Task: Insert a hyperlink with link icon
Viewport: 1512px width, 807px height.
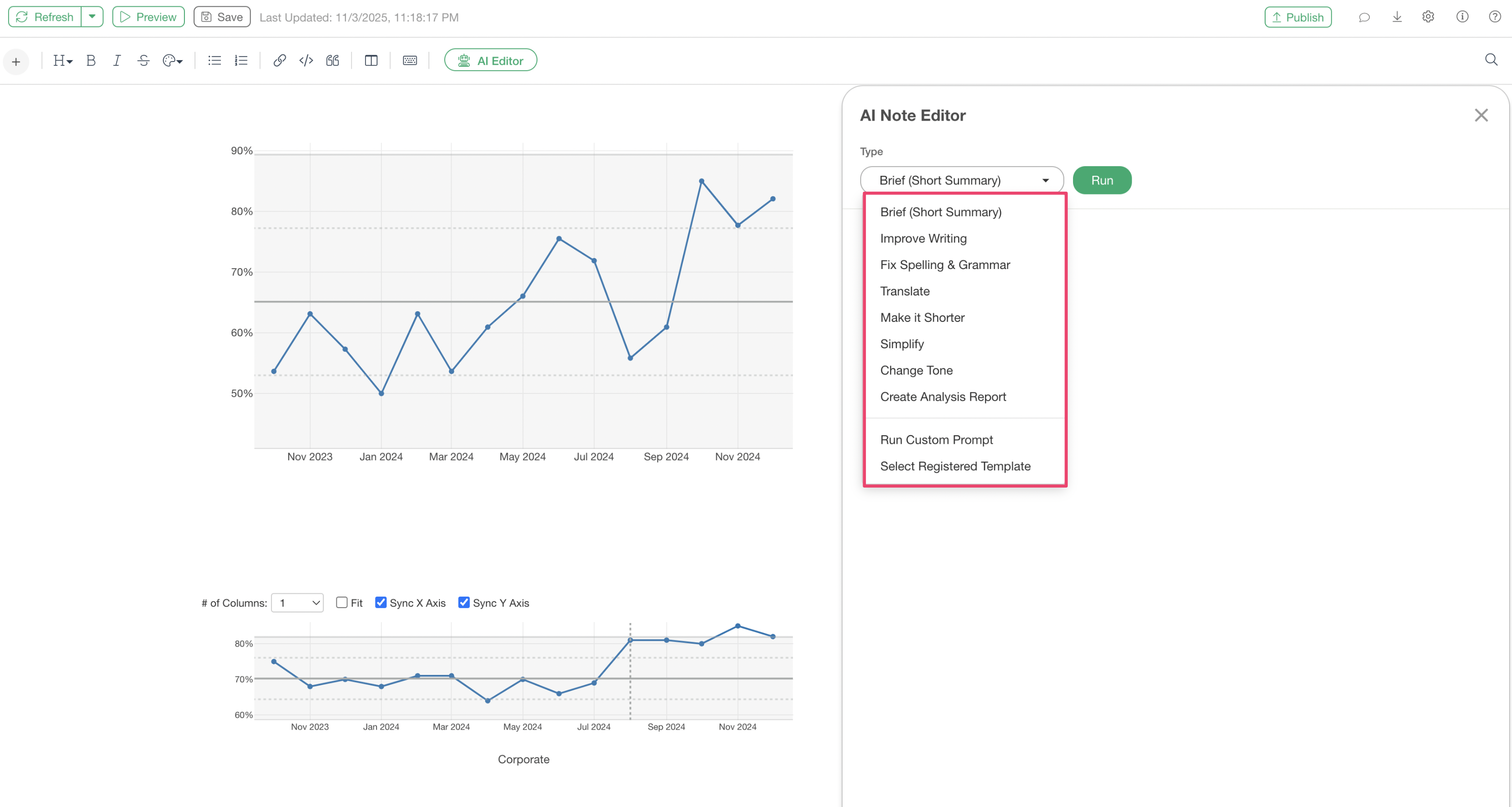Action: (x=280, y=61)
